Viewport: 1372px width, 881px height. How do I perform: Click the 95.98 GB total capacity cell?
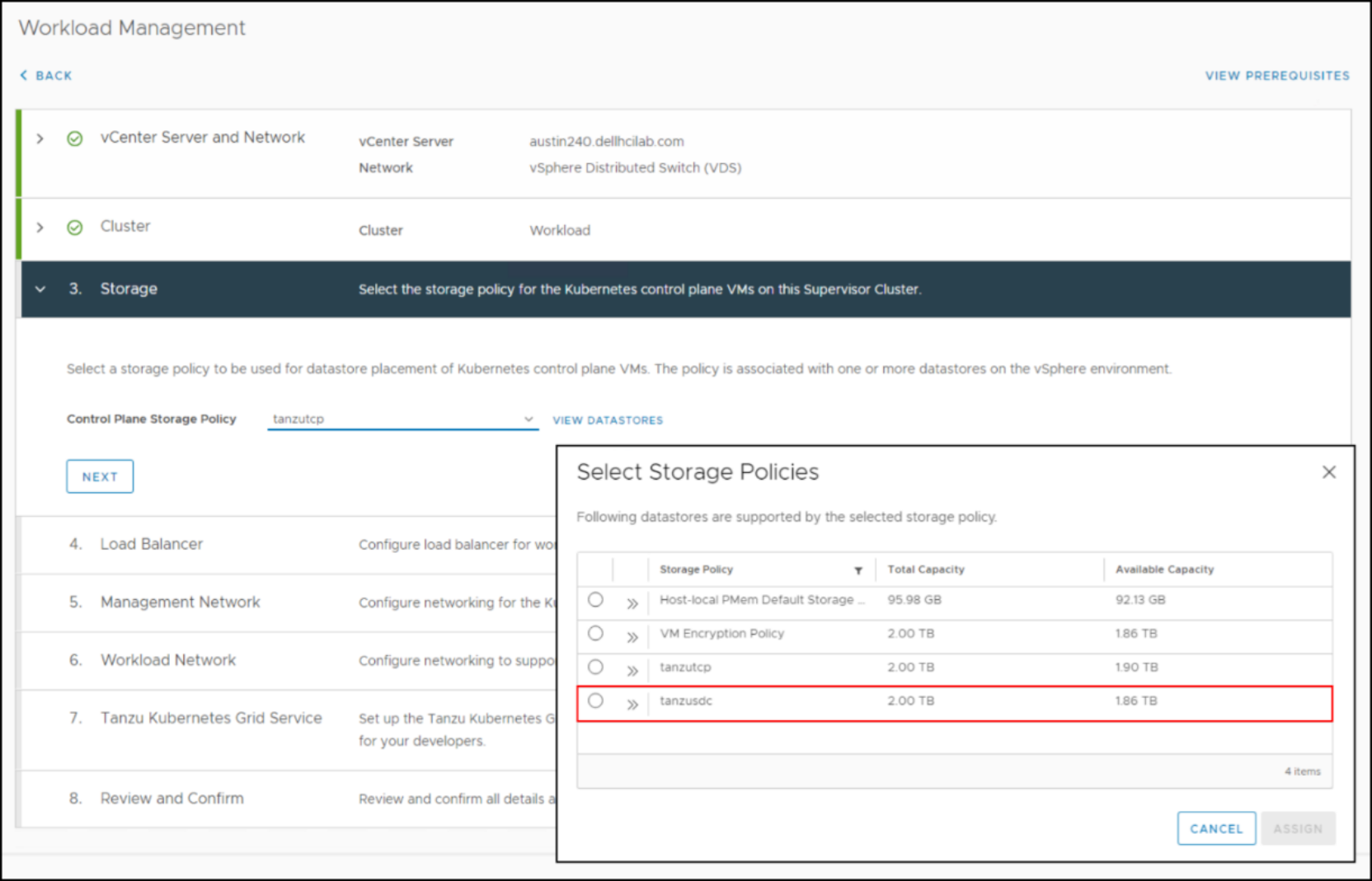[x=914, y=600]
